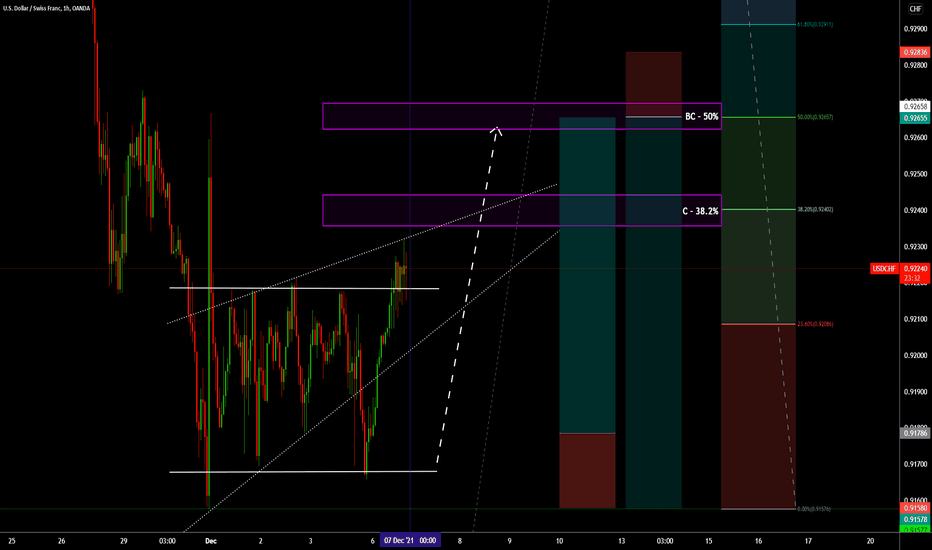The width and height of the screenshot is (932, 550).
Task: Select the red 0.92836 price label
Action: (x=915, y=52)
